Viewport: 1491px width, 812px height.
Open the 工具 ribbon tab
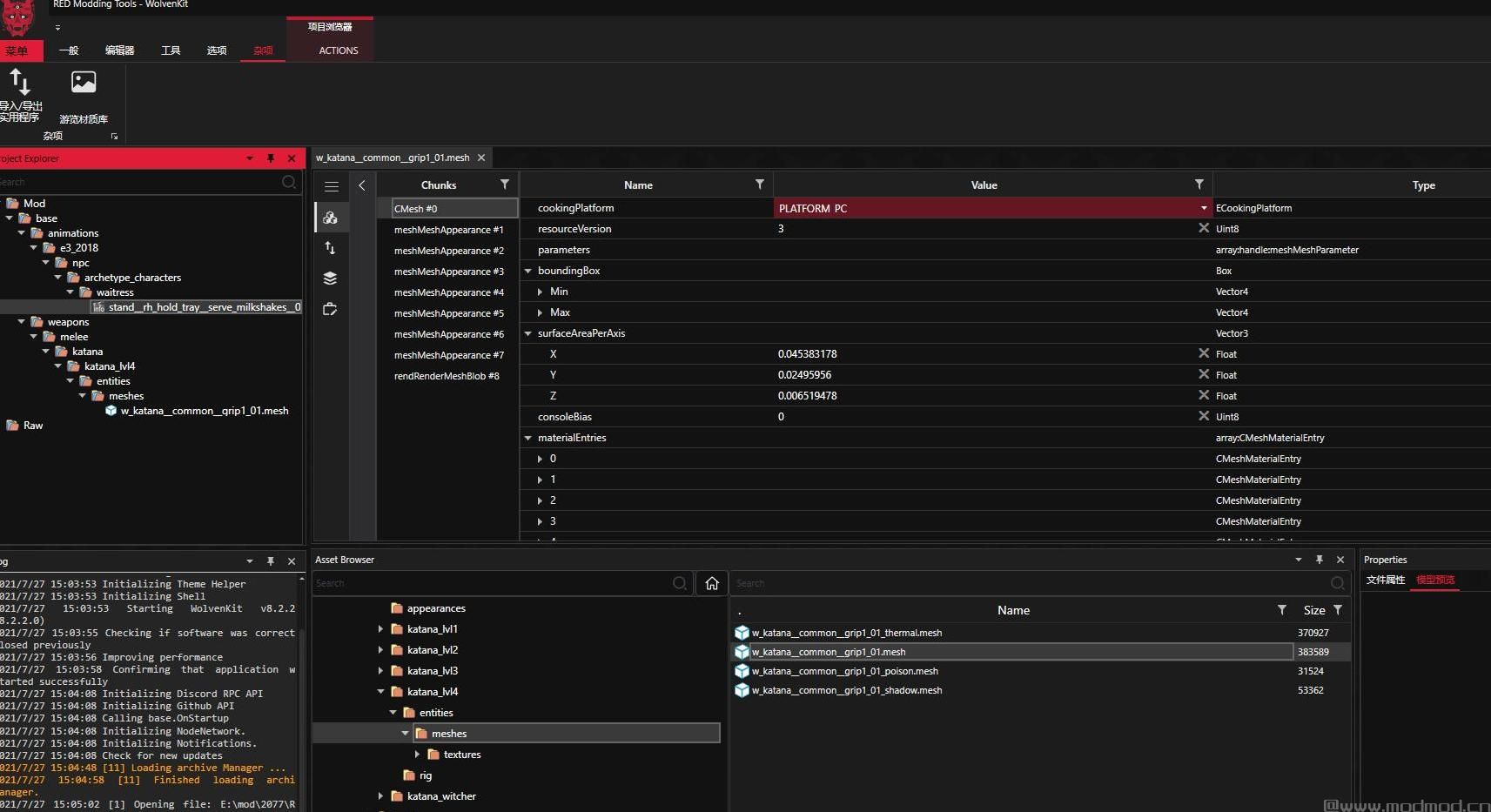tap(171, 50)
